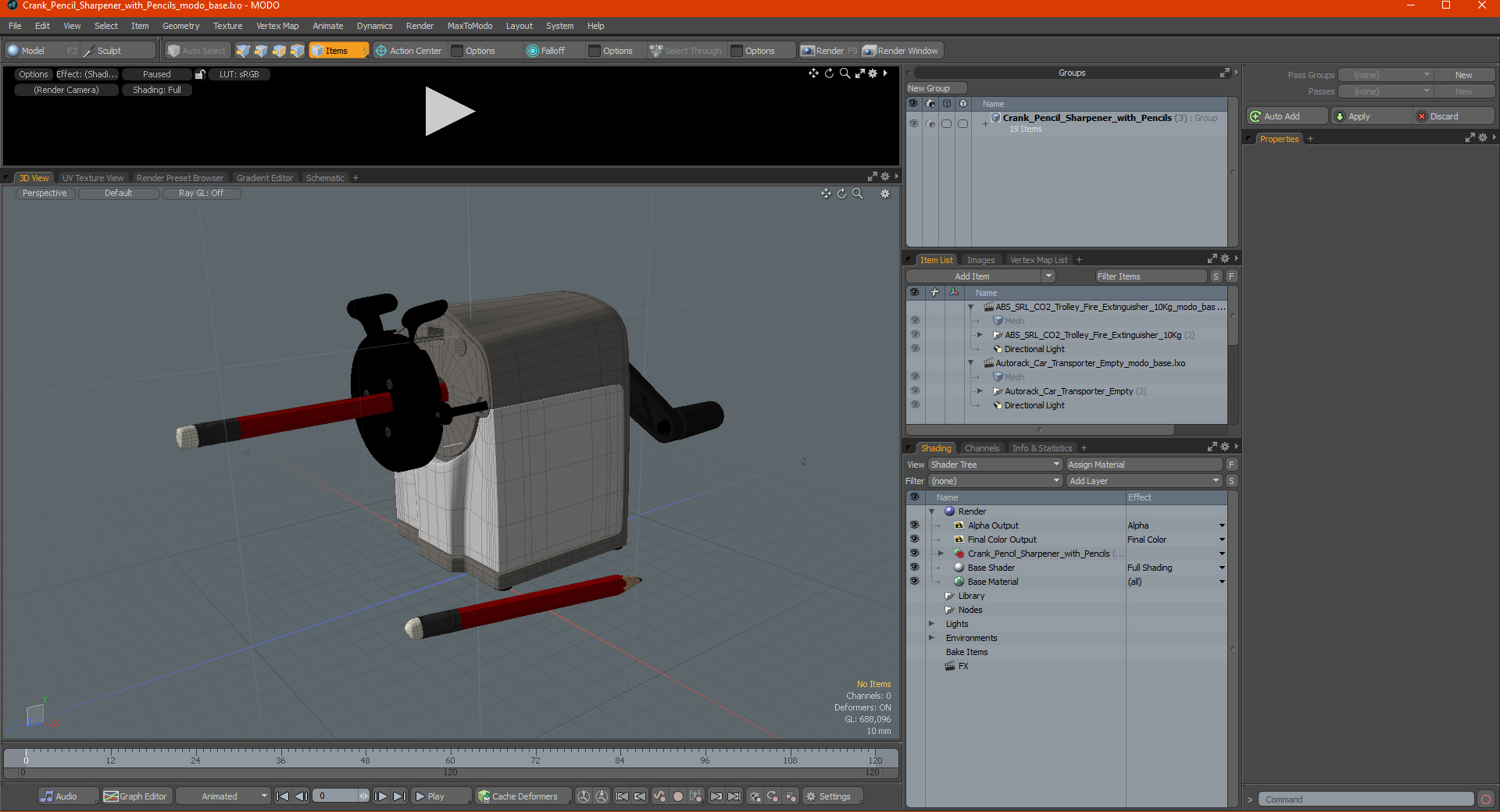Select the Sculpt tool
Image resolution: width=1500 pixels, height=812 pixels.
[109, 51]
